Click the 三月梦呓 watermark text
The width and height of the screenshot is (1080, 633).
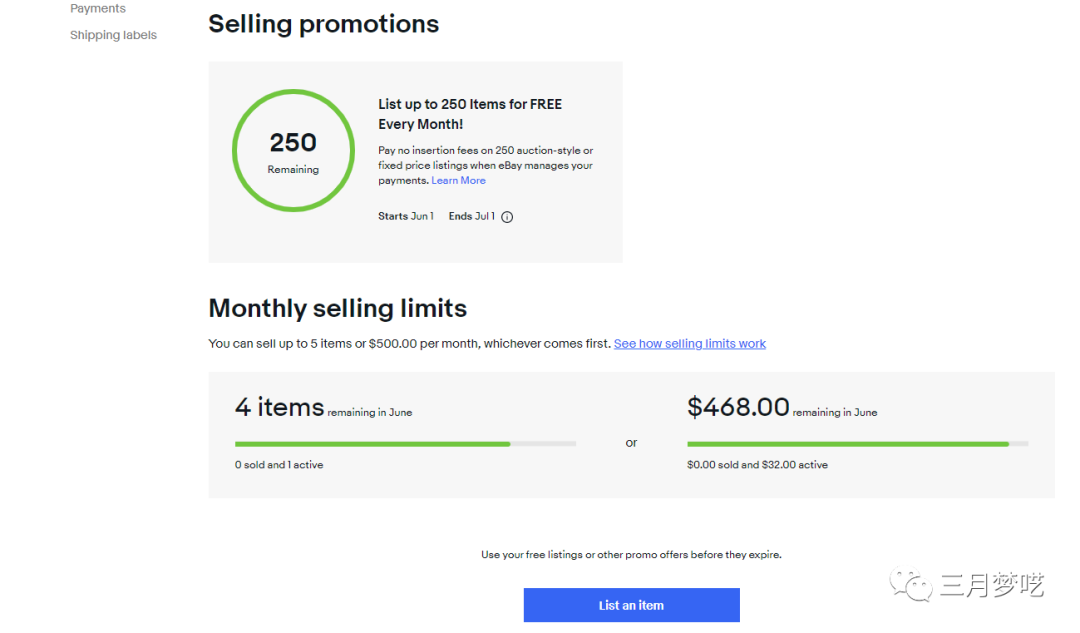pyautogui.click(x=991, y=585)
